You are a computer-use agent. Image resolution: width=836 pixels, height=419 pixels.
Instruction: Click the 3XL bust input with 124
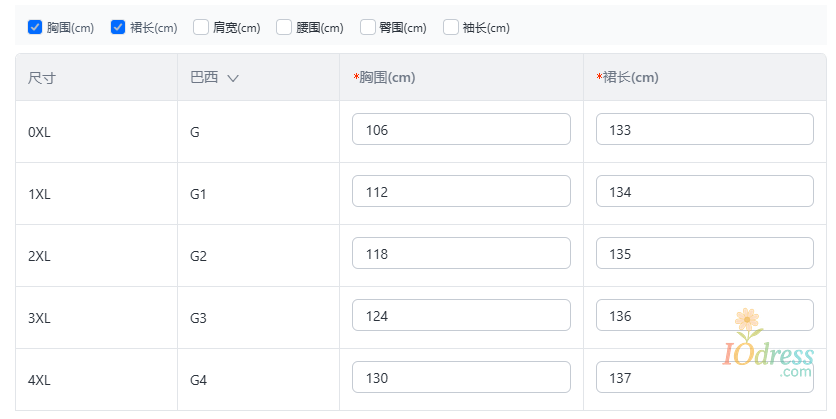[x=461, y=315]
